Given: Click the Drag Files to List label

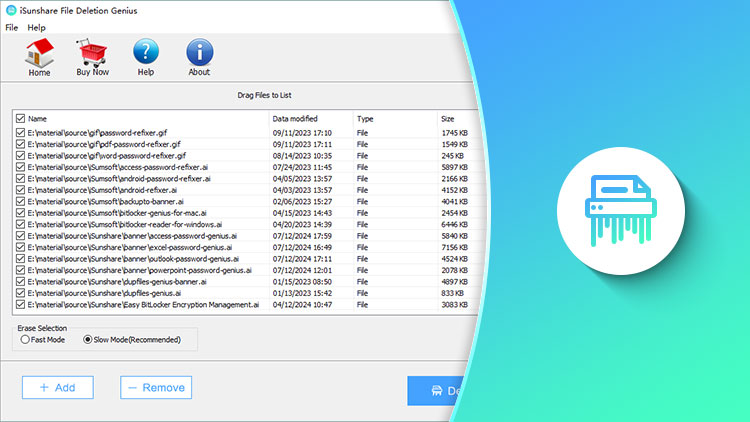Looking at the screenshot, I should coord(264,95).
